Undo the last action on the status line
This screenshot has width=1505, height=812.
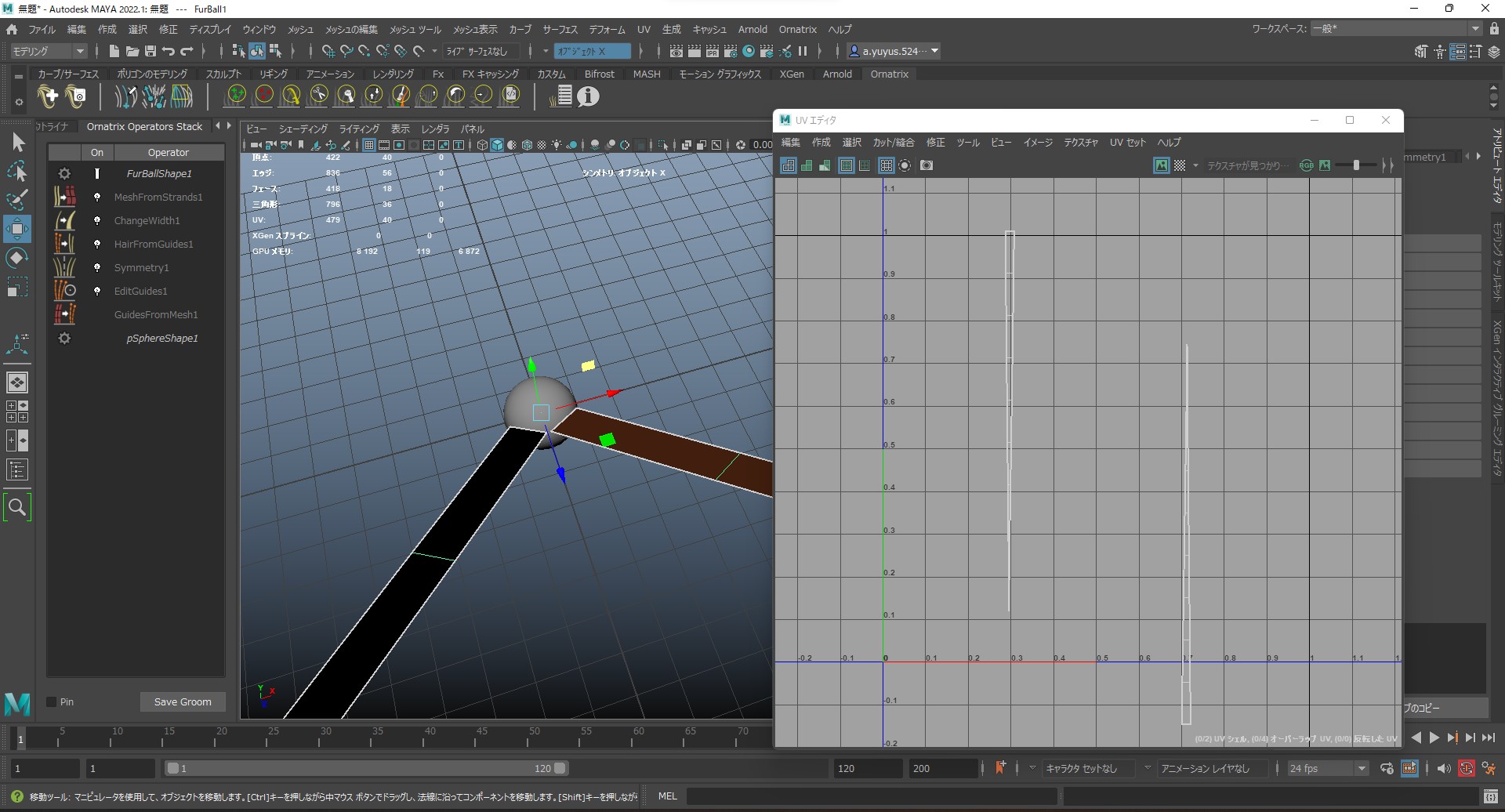click(x=169, y=51)
